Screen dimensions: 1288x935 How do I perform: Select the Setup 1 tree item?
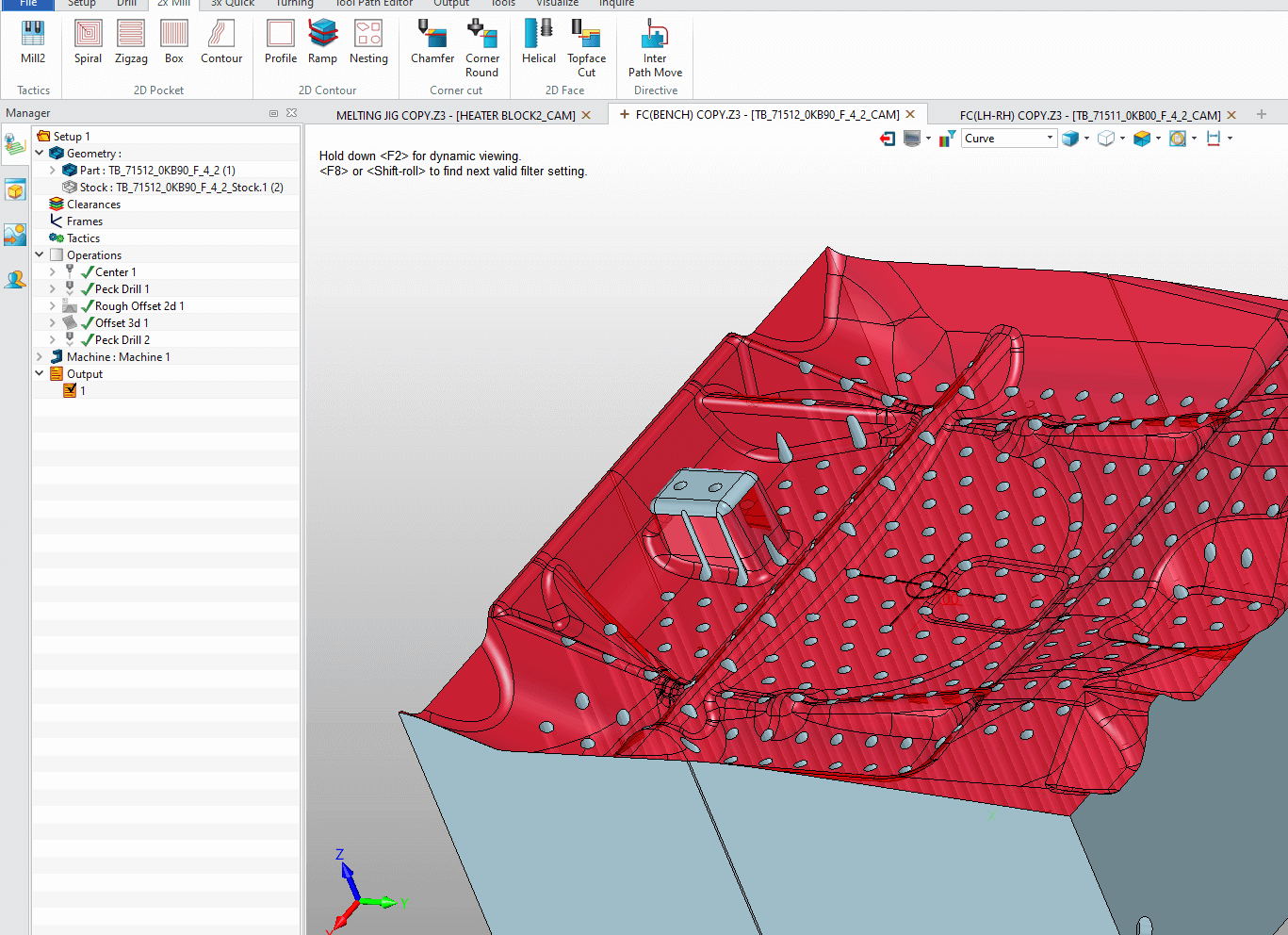click(x=72, y=137)
